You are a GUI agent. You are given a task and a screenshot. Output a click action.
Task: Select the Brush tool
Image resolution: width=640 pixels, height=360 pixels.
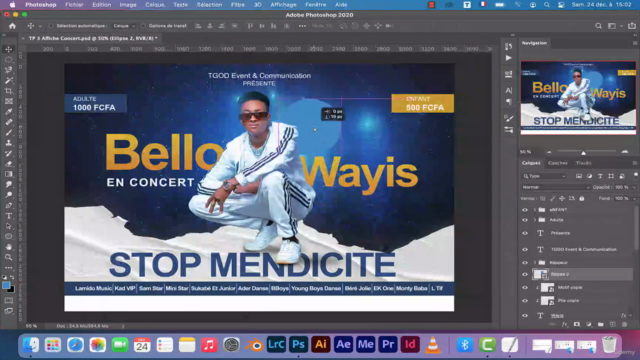click(x=9, y=133)
